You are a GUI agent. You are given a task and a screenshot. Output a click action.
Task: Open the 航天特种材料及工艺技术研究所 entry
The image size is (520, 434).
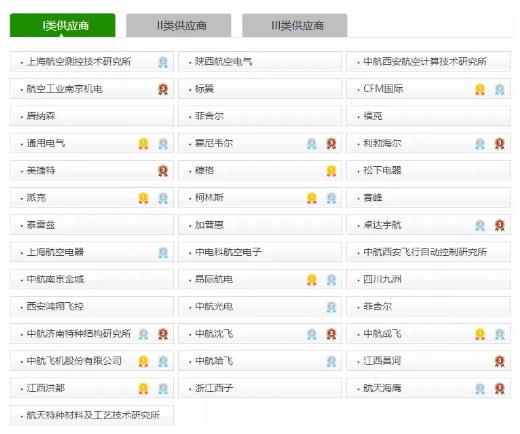(x=92, y=415)
